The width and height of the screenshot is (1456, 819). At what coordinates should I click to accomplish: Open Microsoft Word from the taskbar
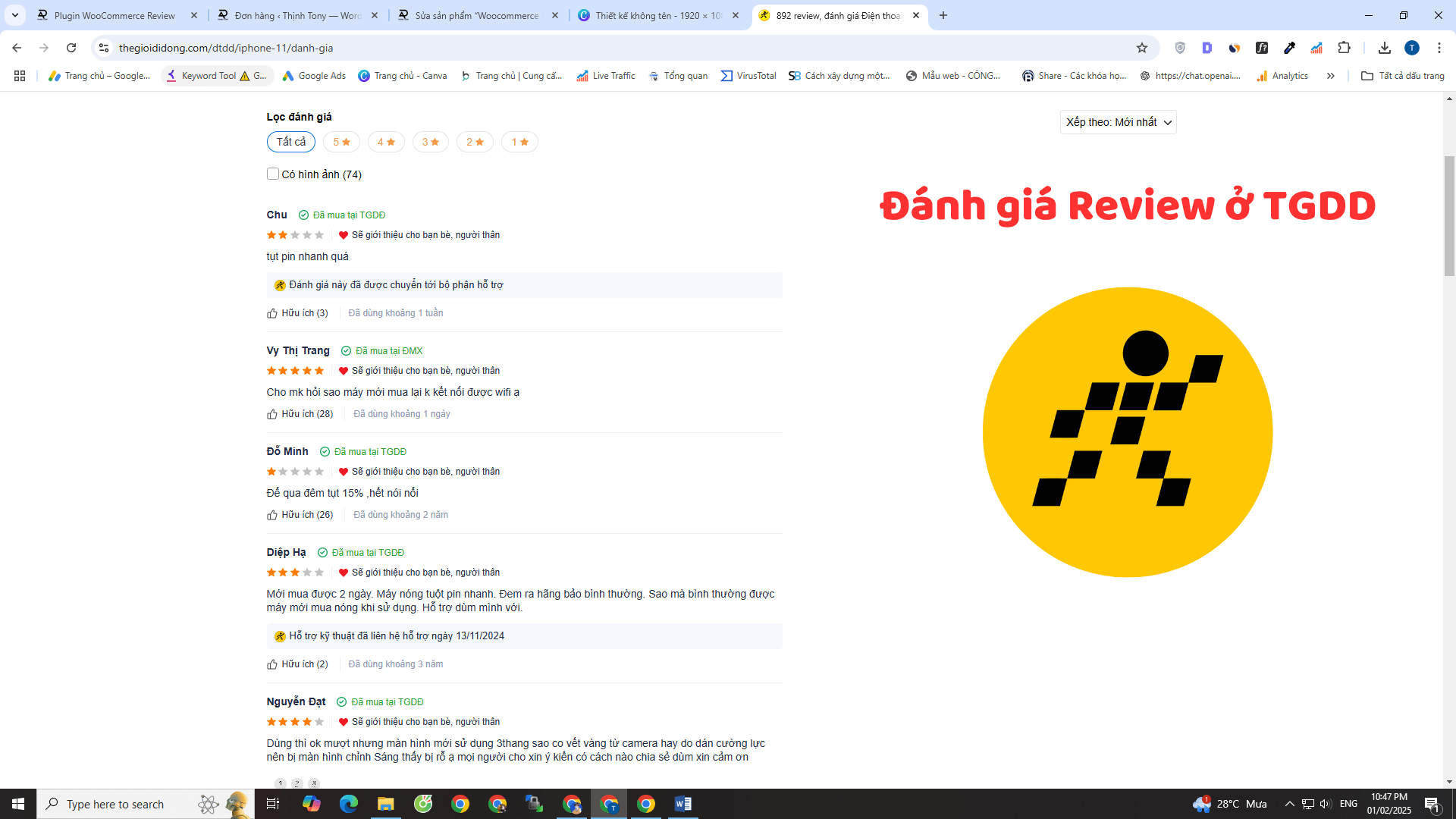[x=682, y=804]
